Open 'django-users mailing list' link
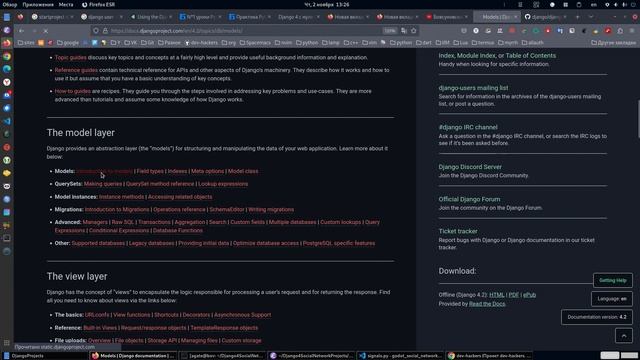The image size is (640, 360). click(473, 88)
